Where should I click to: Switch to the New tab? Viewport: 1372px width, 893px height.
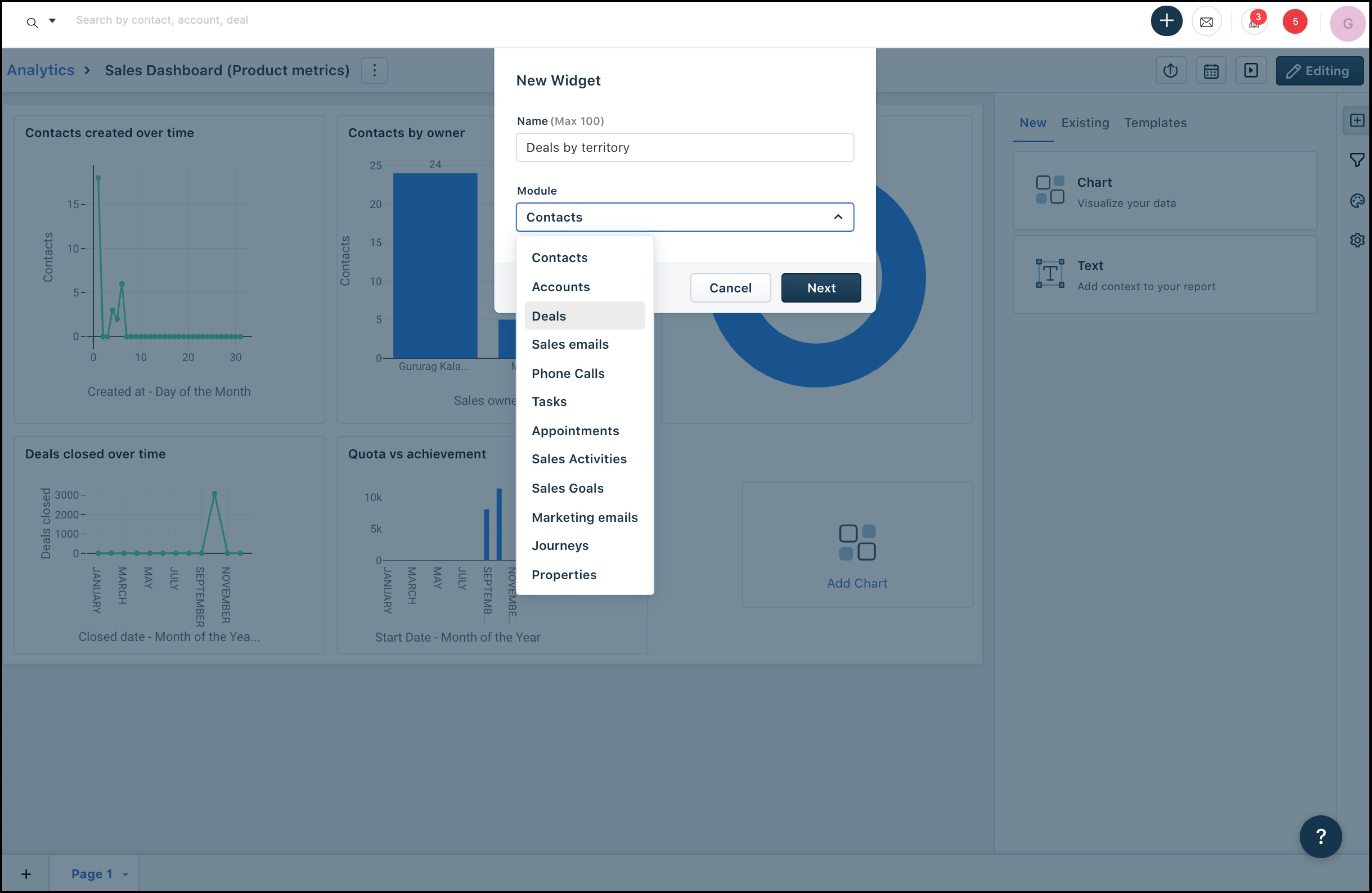(1033, 123)
